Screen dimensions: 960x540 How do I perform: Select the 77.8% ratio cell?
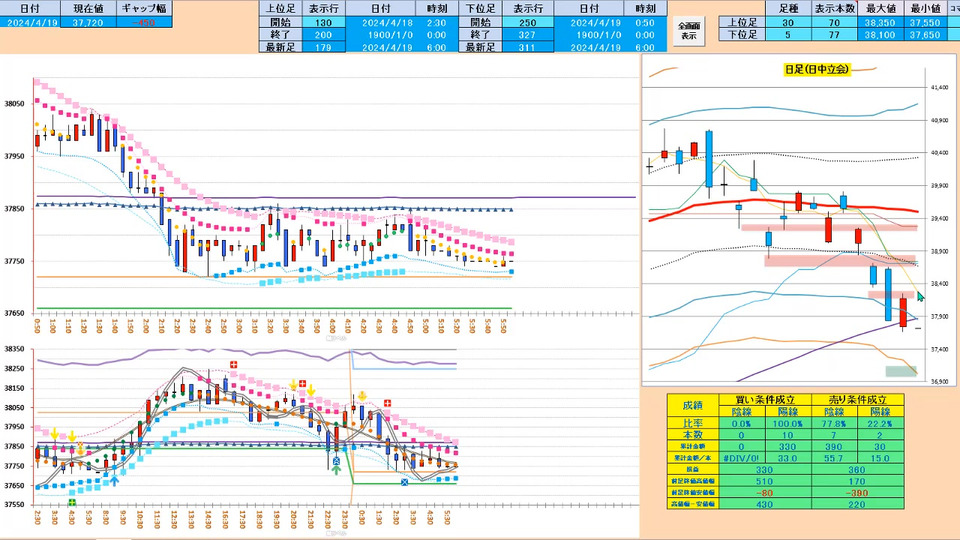834,423
